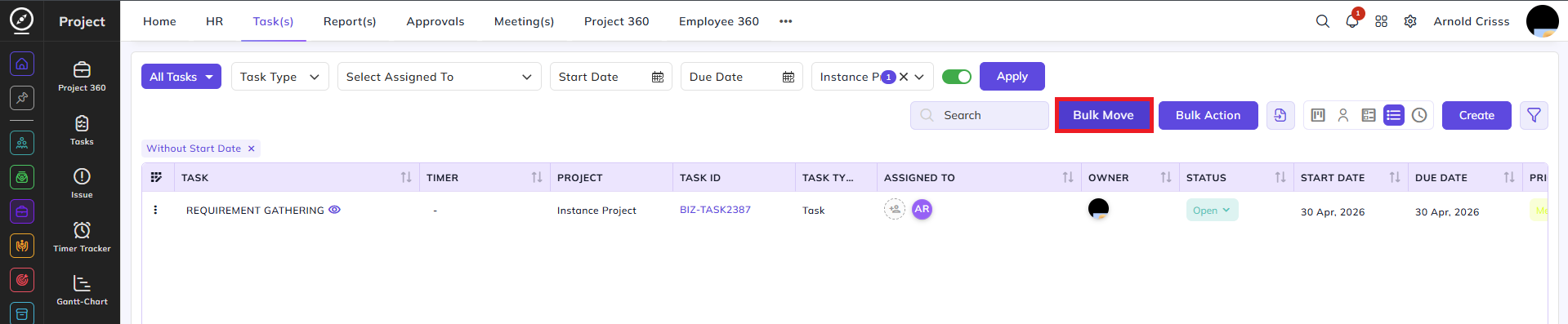Click the search magnifier in top bar

point(1322,21)
